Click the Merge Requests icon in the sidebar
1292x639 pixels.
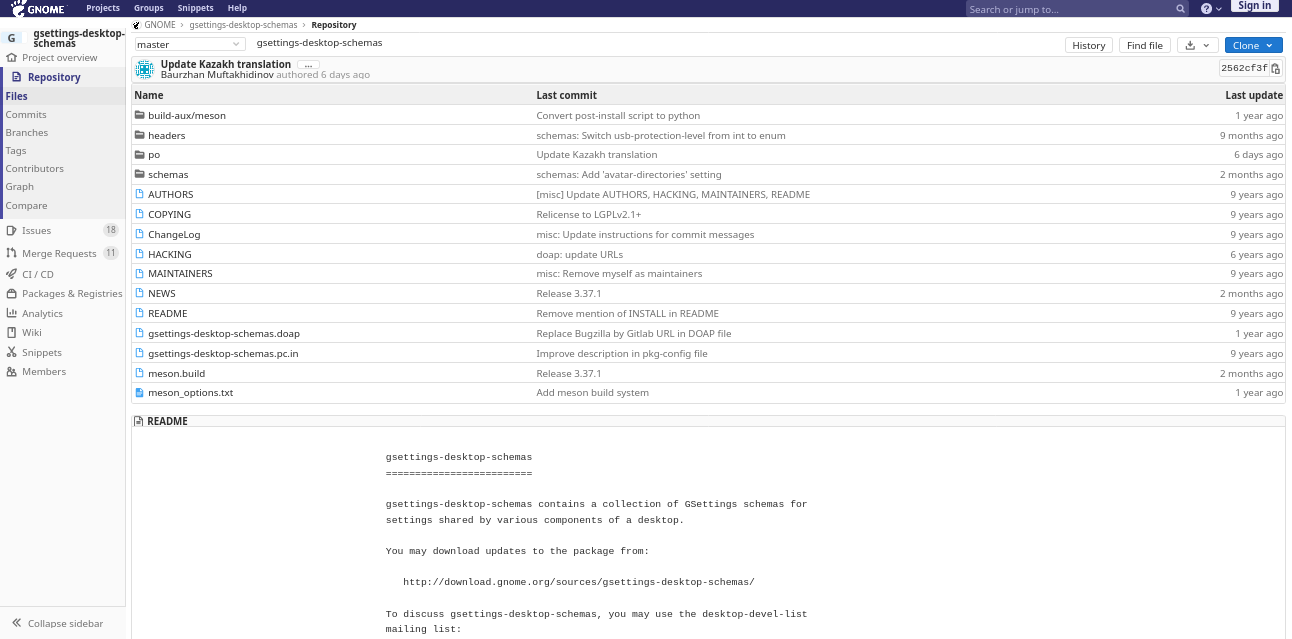12,254
